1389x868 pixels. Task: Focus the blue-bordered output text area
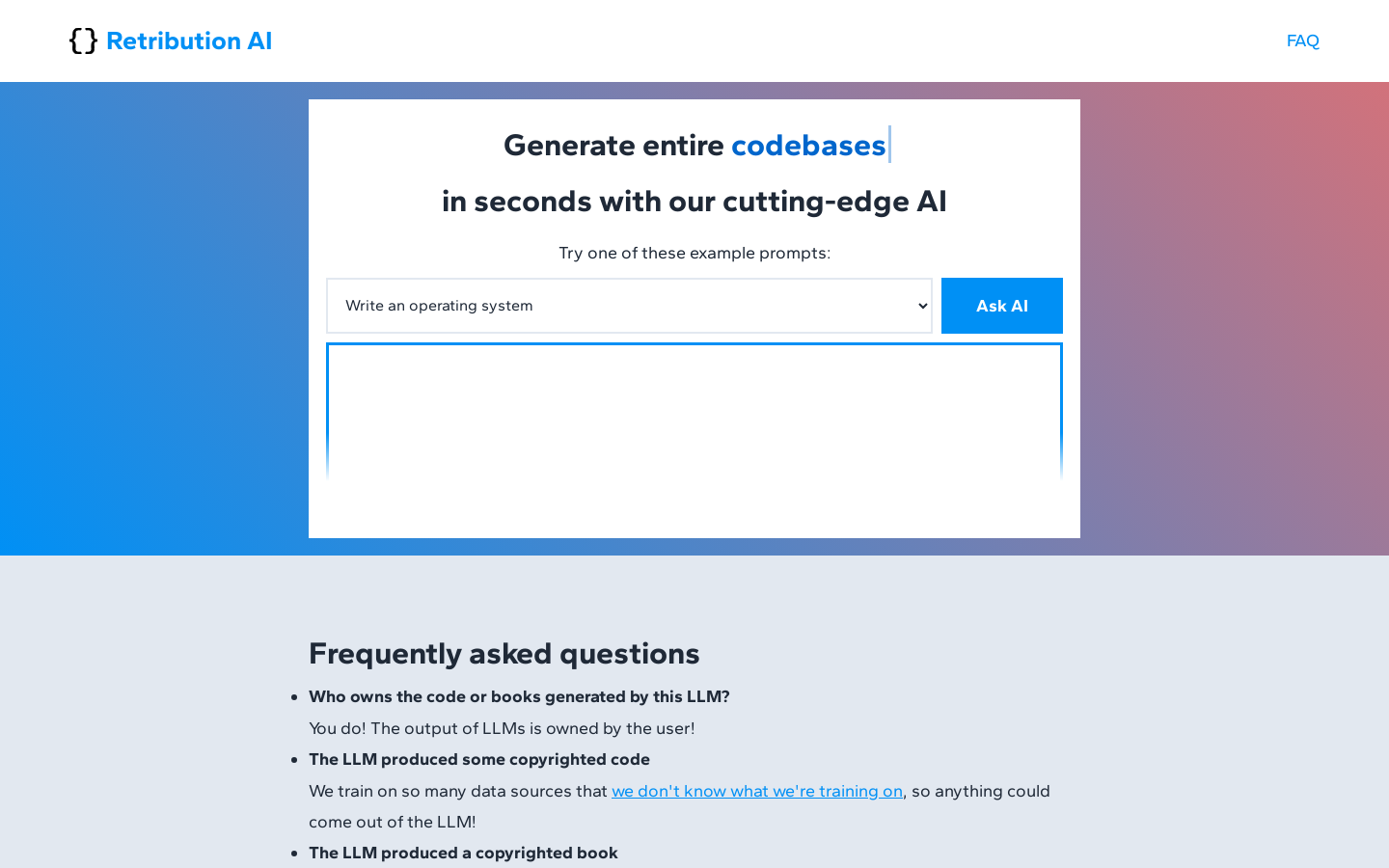pyautogui.click(x=694, y=412)
